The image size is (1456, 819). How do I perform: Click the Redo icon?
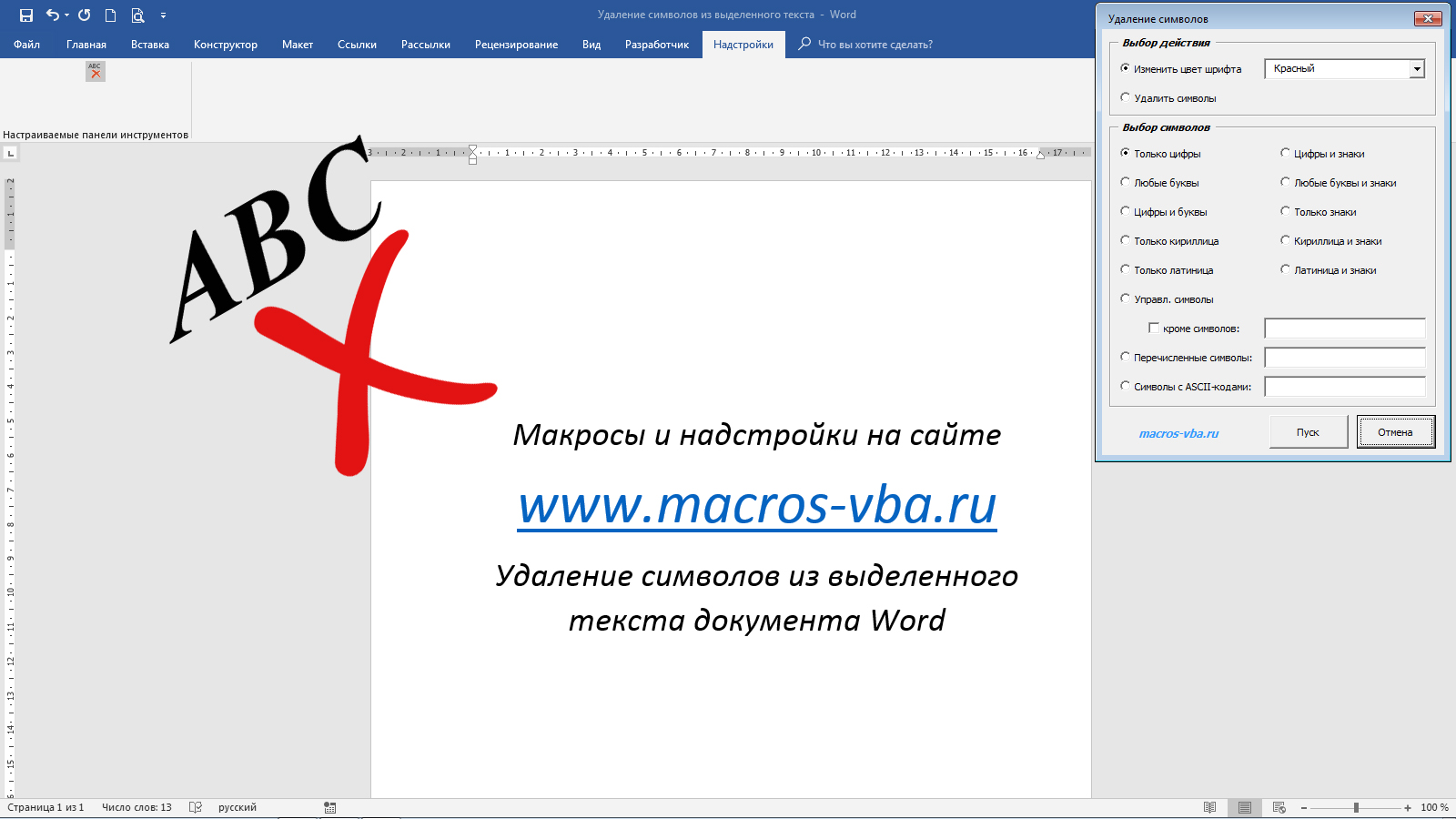(x=85, y=15)
